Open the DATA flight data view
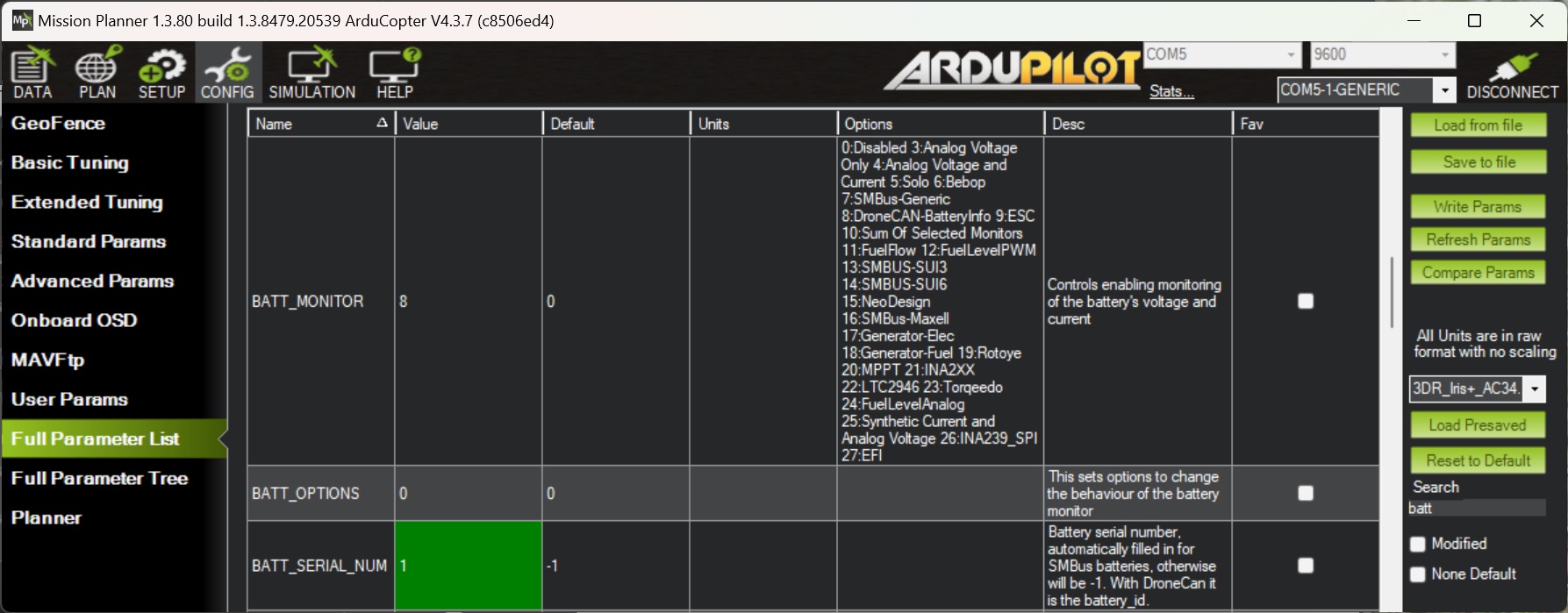1568x613 pixels. 32,74
